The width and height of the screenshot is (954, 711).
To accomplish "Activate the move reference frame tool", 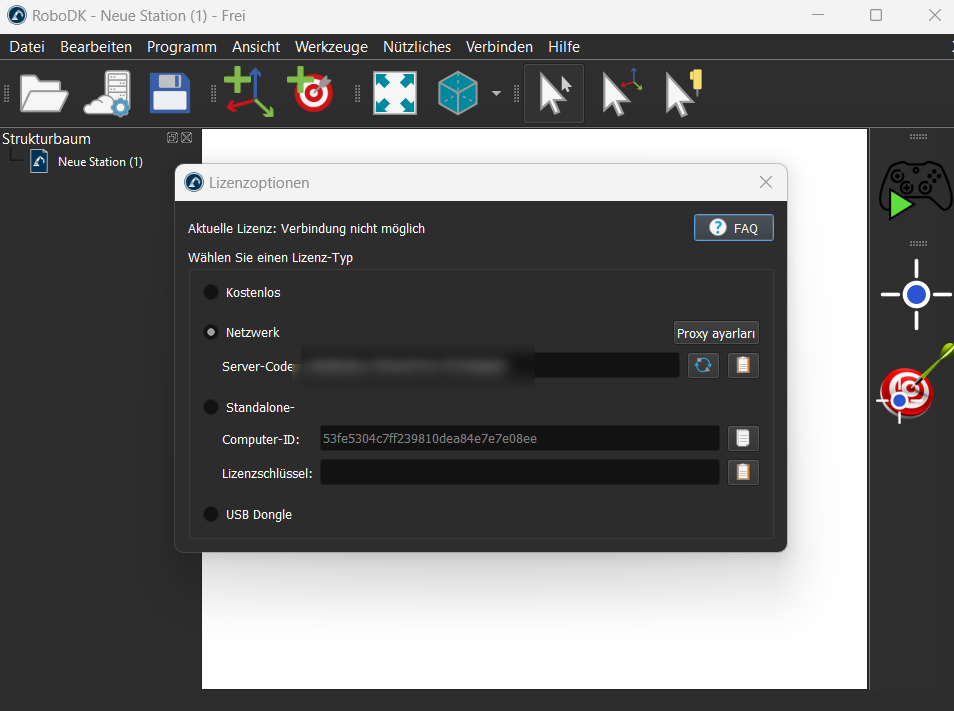I will pyautogui.click(x=621, y=92).
